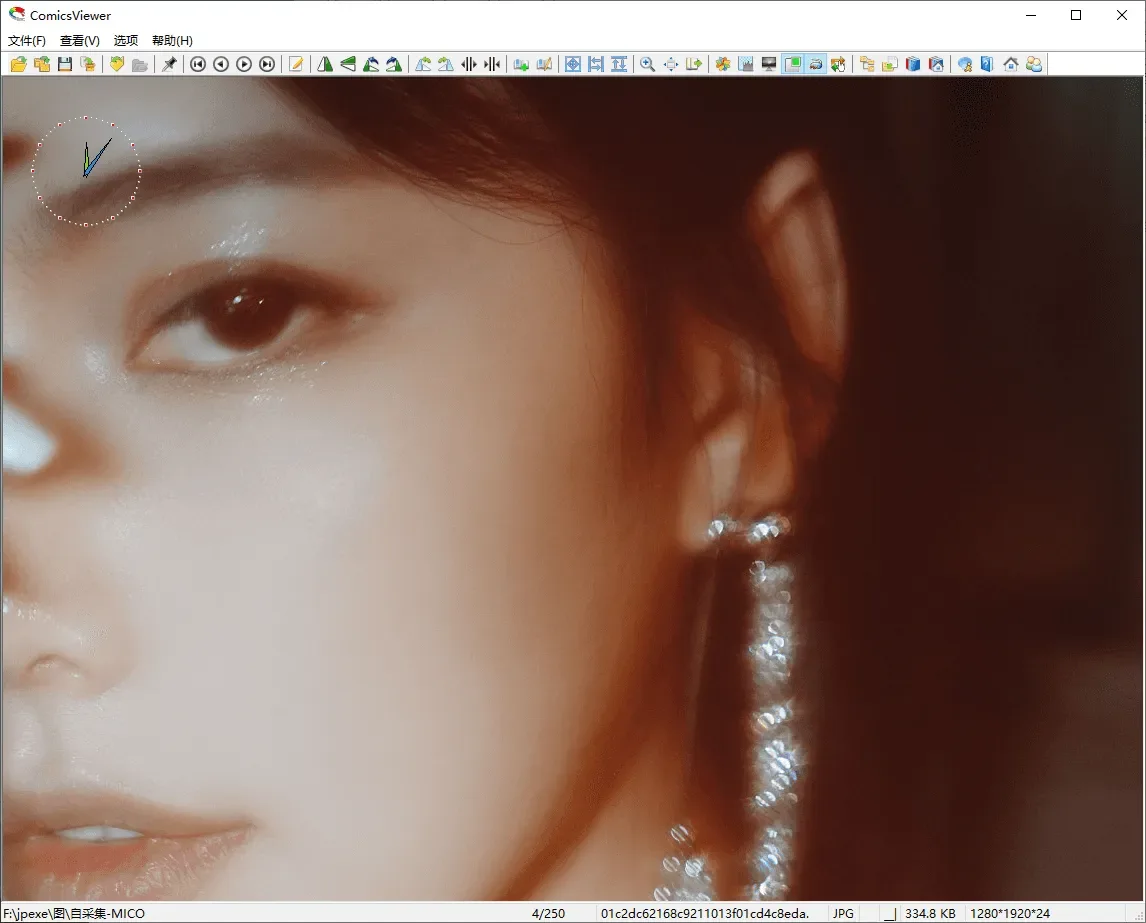
Task: Go to the previous image
Action: (221, 64)
